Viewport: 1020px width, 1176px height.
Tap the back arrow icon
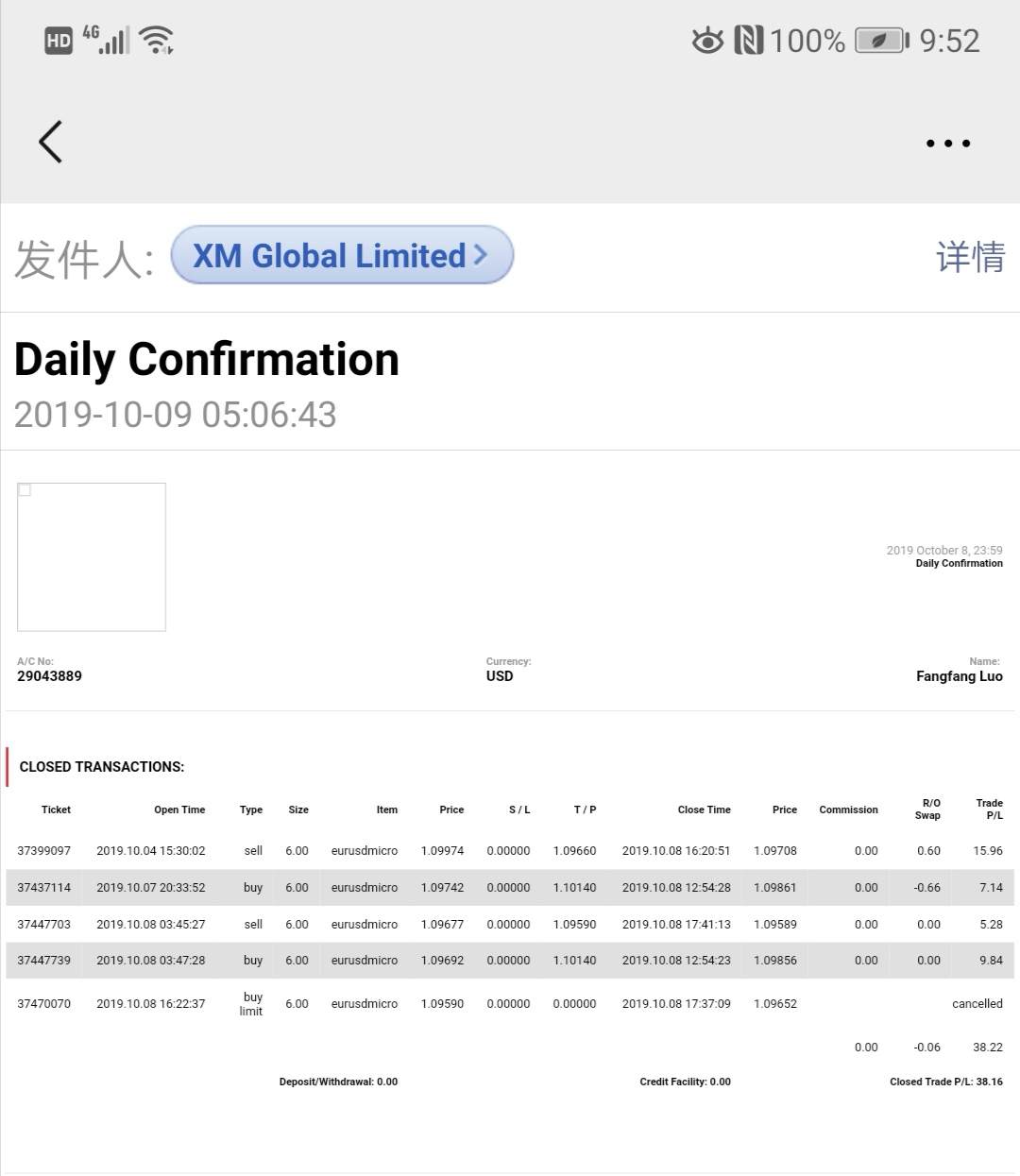coord(51,142)
